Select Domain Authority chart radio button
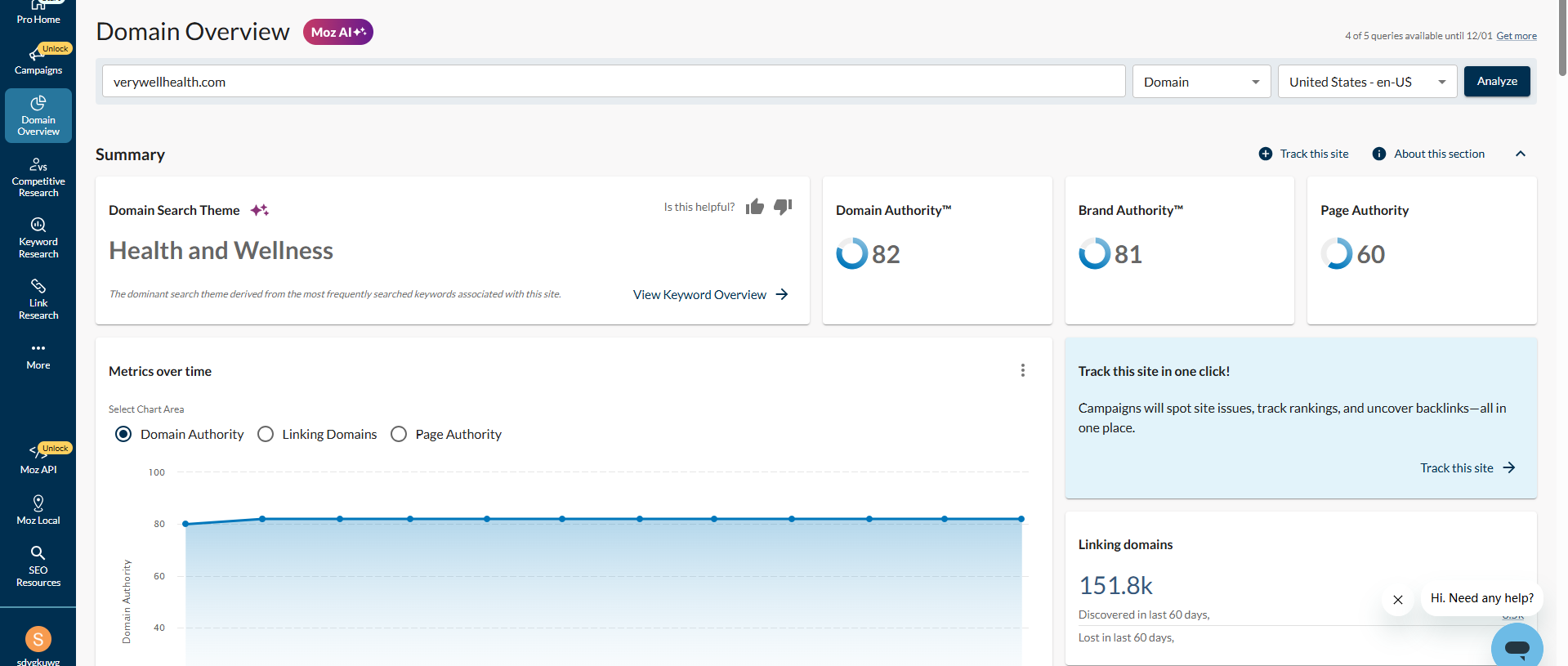The height and width of the screenshot is (666, 1568). (x=123, y=434)
